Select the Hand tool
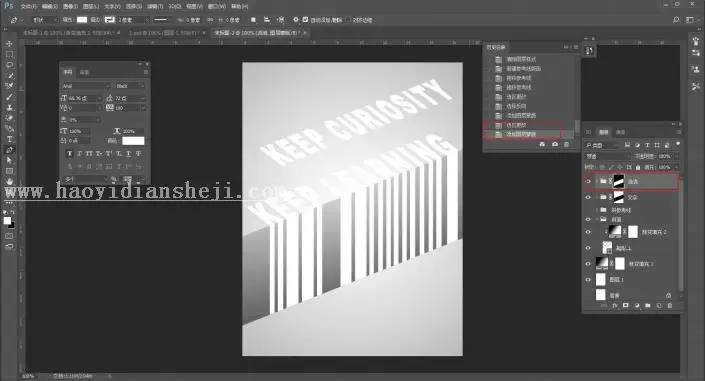 9,181
